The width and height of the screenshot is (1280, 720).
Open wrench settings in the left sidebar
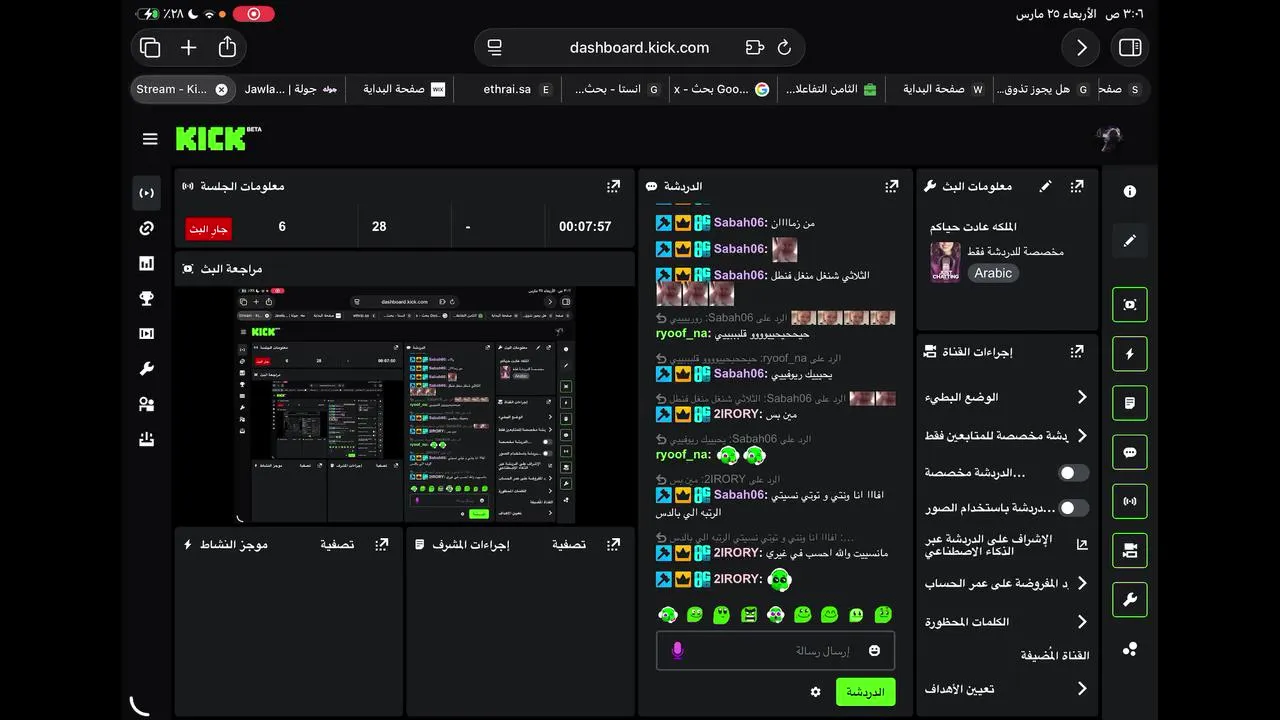click(x=147, y=369)
